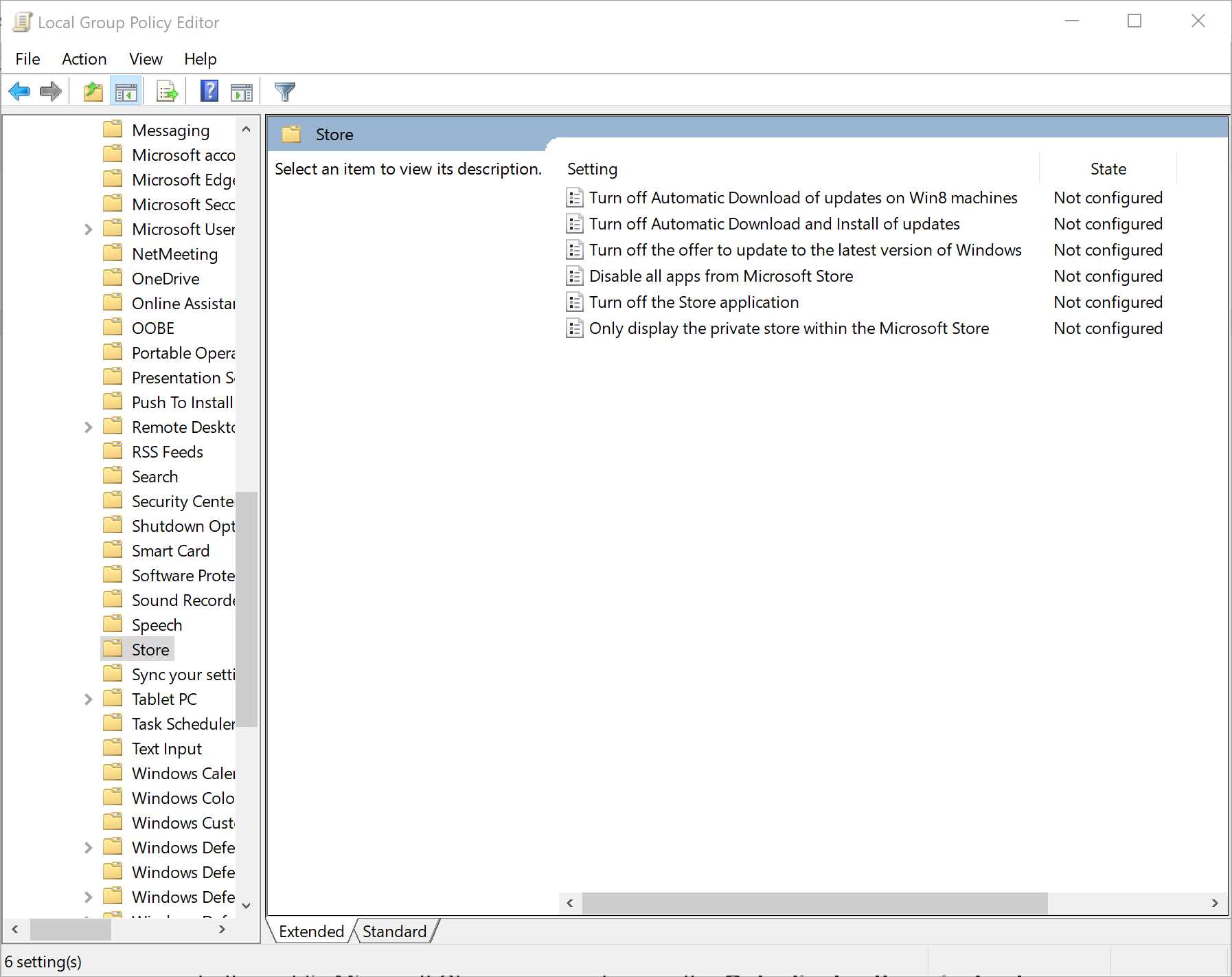Click the Back navigation arrow
Image resolution: width=1232 pixels, height=977 pixels.
tap(19, 91)
